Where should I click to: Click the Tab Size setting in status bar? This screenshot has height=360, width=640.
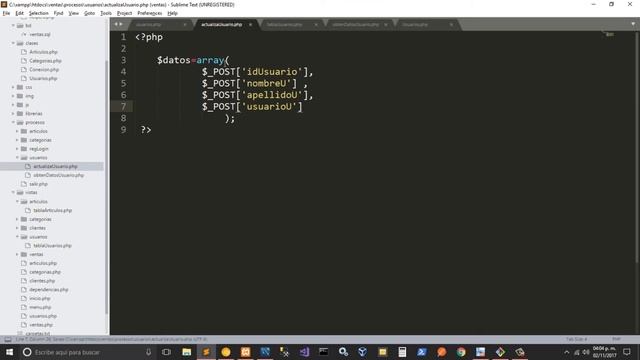576,340
